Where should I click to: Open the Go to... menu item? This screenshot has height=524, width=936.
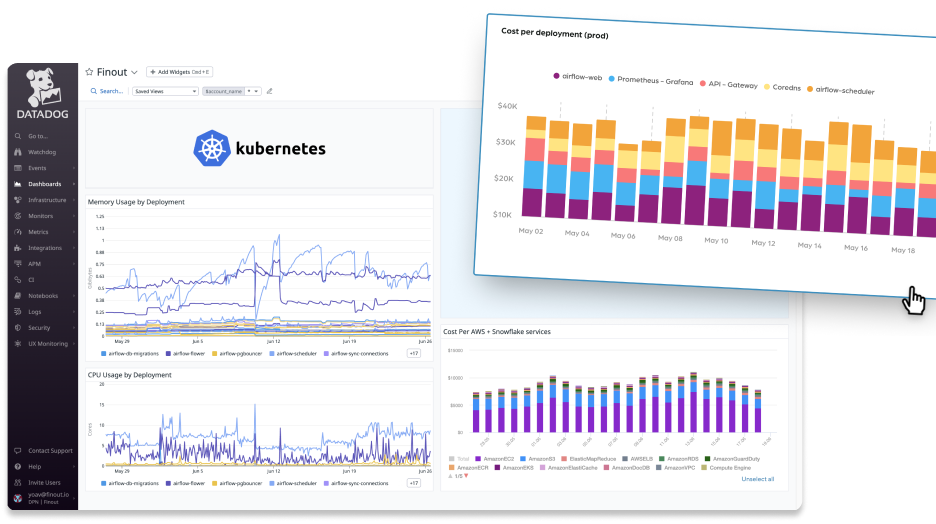coord(38,136)
